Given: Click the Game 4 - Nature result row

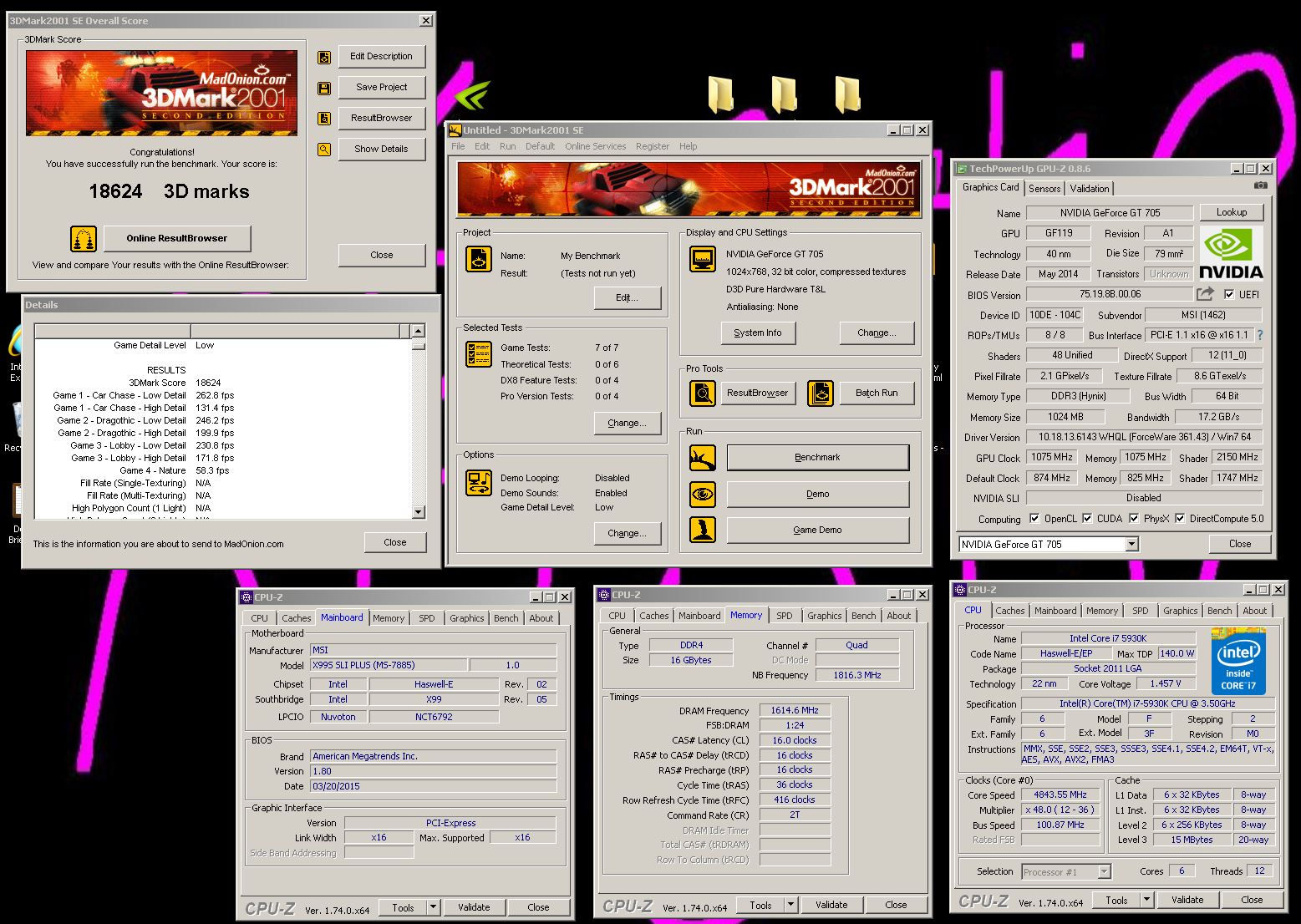Looking at the screenshot, I should [223, 470].
